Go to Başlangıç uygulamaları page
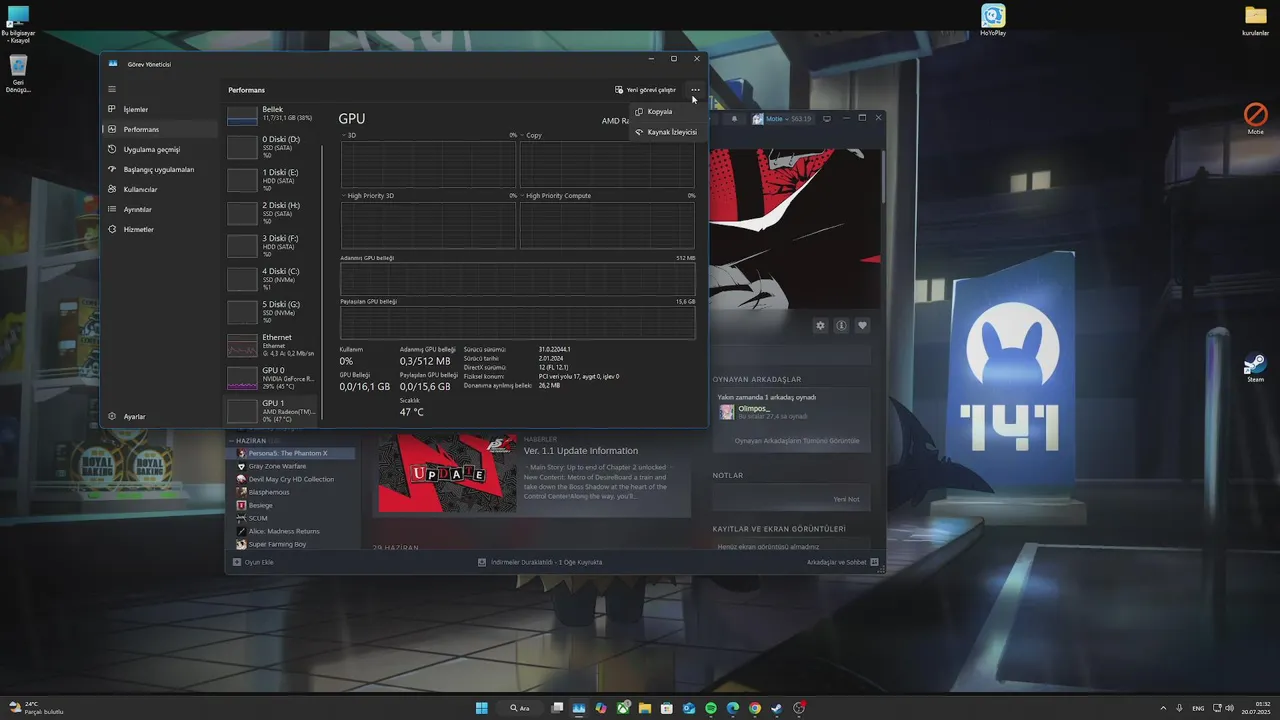The image size is (1280, 720). [160, 169]
